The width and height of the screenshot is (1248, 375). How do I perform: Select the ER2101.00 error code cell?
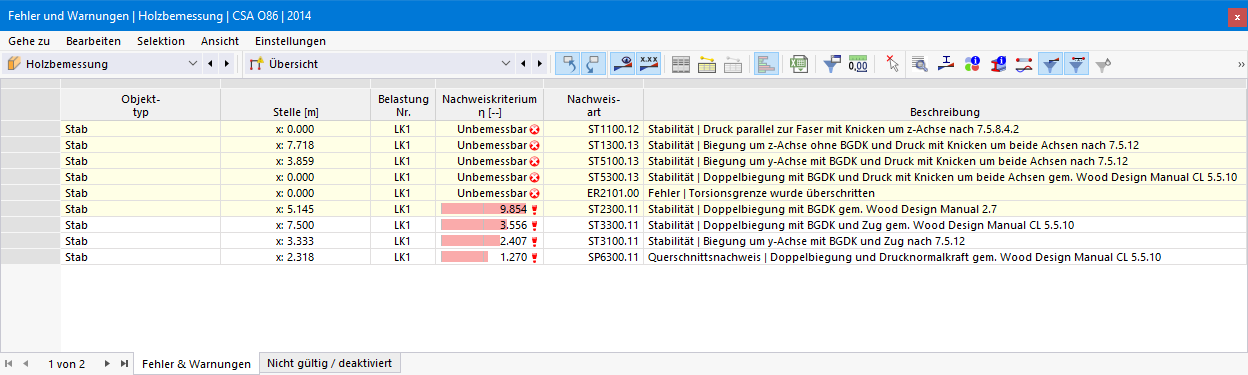pyautogui.click(x=594, y=193)
